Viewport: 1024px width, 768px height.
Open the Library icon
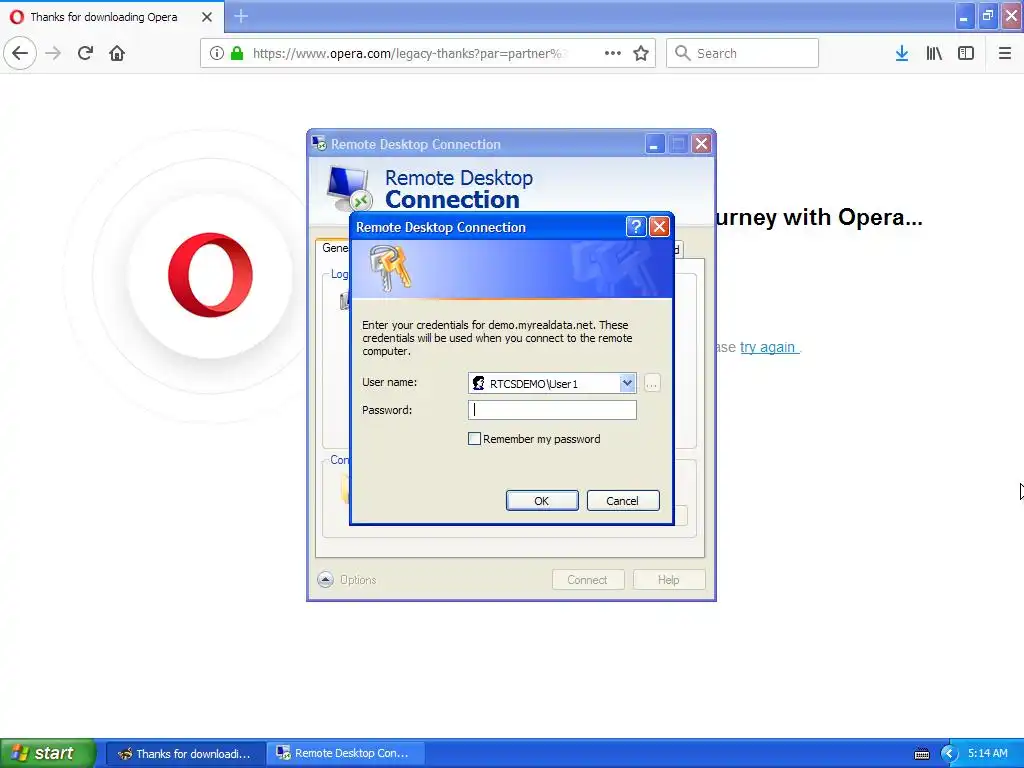tap(934, 53)
